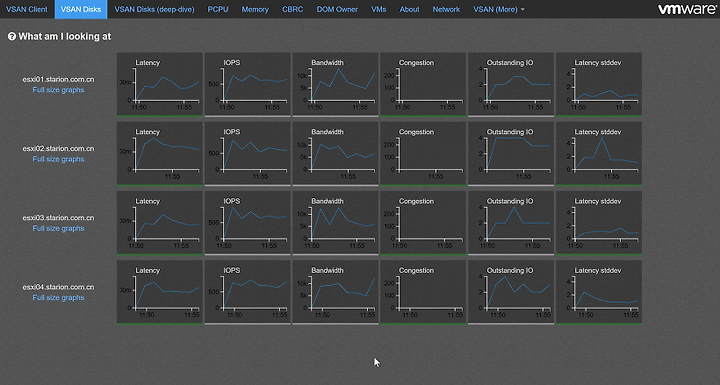Open esxi04 Bandwidth graph thumbnail
The width and height of the screenshot is (720, 385).
[335, 292]
